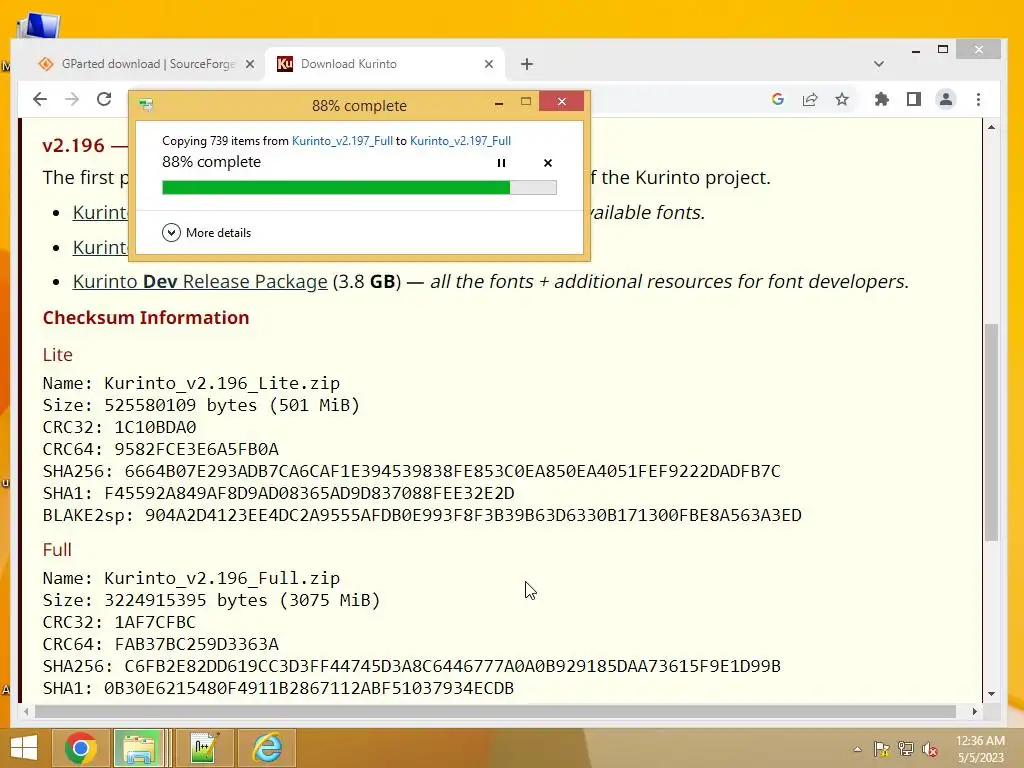The height and width of the screenshot is (768, 1024).
Task: Expand More details in copy dialog
Action: coord(206,232)
